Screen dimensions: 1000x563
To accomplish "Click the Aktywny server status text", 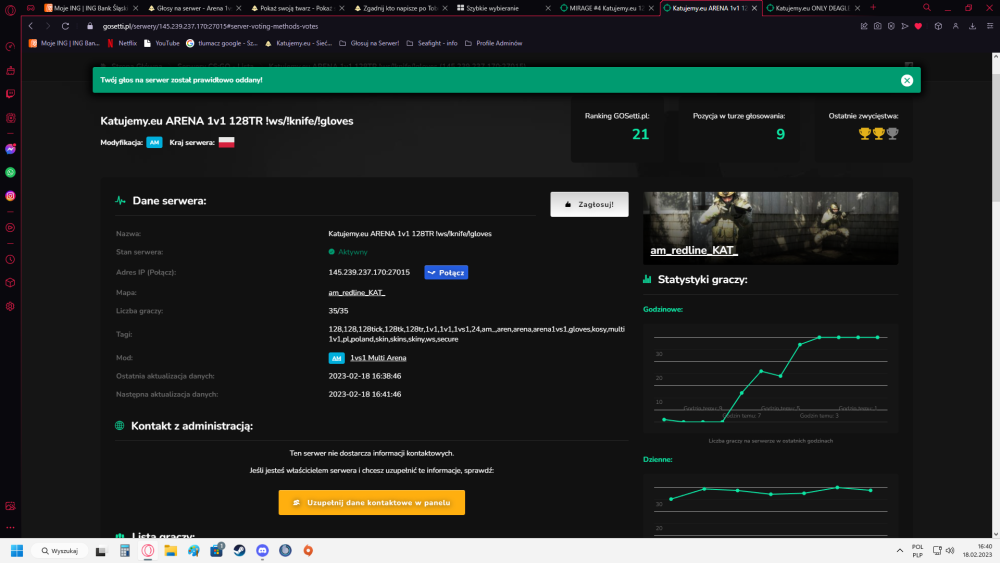I will (353, 252).
